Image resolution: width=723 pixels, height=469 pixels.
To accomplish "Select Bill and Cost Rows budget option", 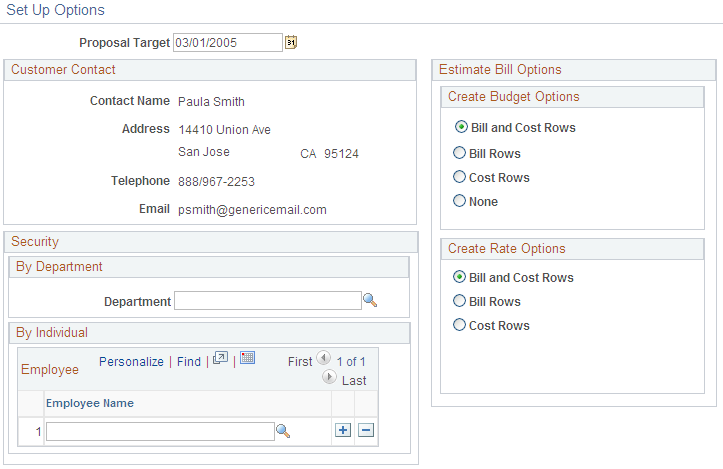I will click(x=461, y=127).
